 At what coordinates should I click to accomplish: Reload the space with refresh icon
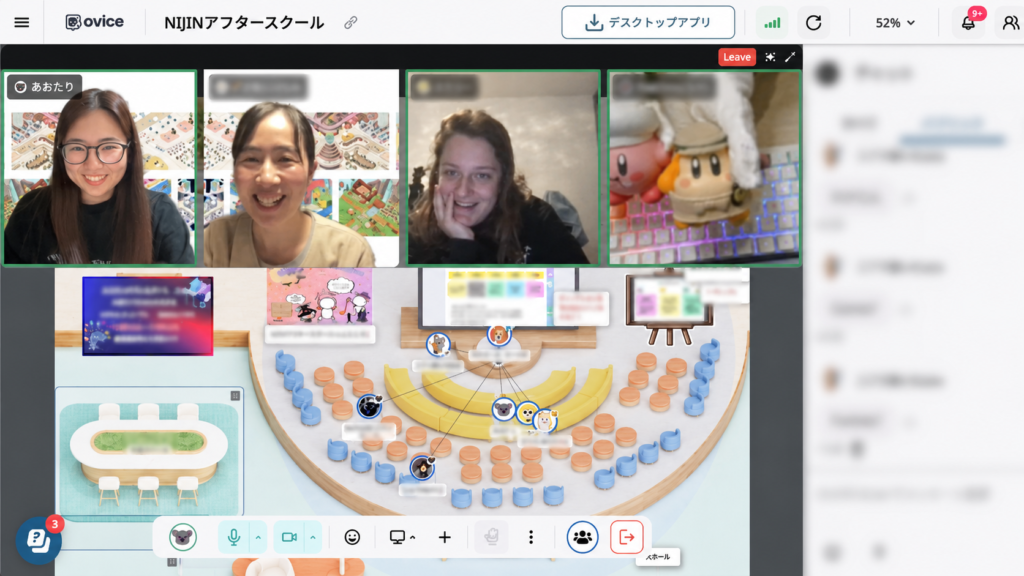coord(814,23)
